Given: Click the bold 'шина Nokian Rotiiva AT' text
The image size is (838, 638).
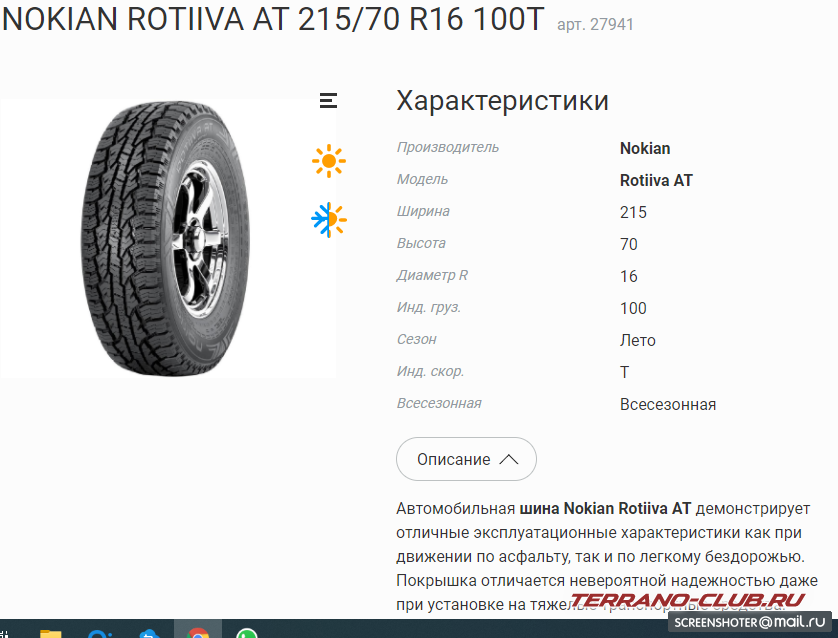Looking at the screenshot, I should pyautogui.click(x=605, y=508).
